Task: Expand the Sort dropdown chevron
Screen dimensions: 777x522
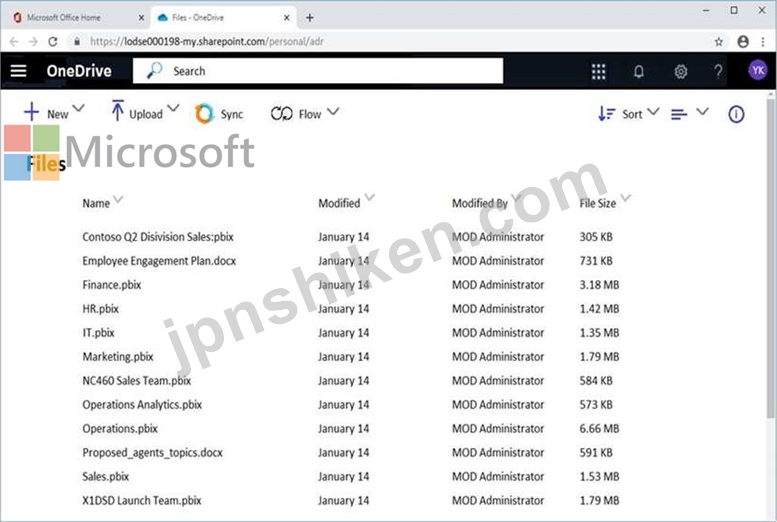Action: click(x=654, y=111)
